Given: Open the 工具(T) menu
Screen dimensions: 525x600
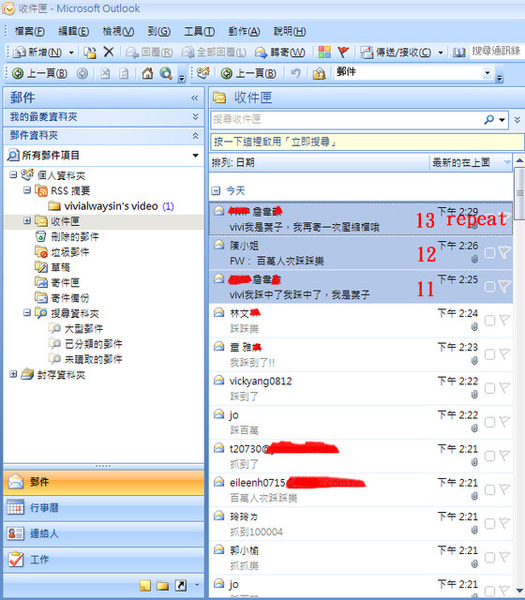Looking at the screenshot, I should (x=199, y=31).
